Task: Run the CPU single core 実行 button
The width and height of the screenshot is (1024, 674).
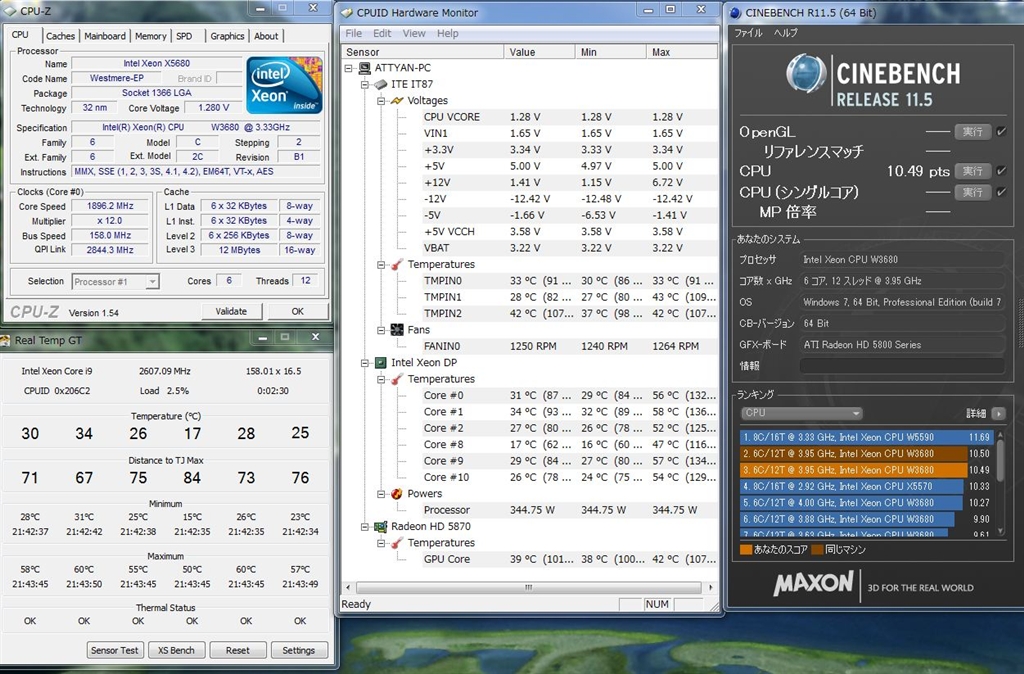Action: pyautogui.click(x=972, y=192)
